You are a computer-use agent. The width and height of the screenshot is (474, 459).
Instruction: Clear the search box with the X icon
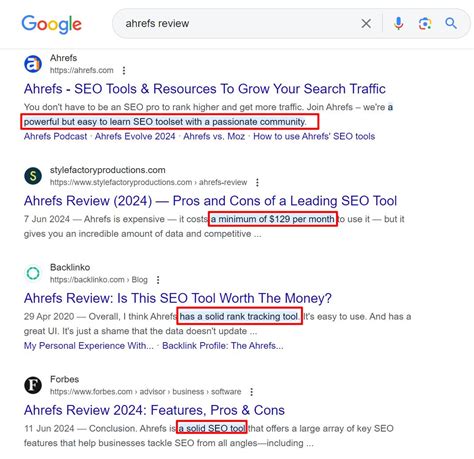coord(366,24)
